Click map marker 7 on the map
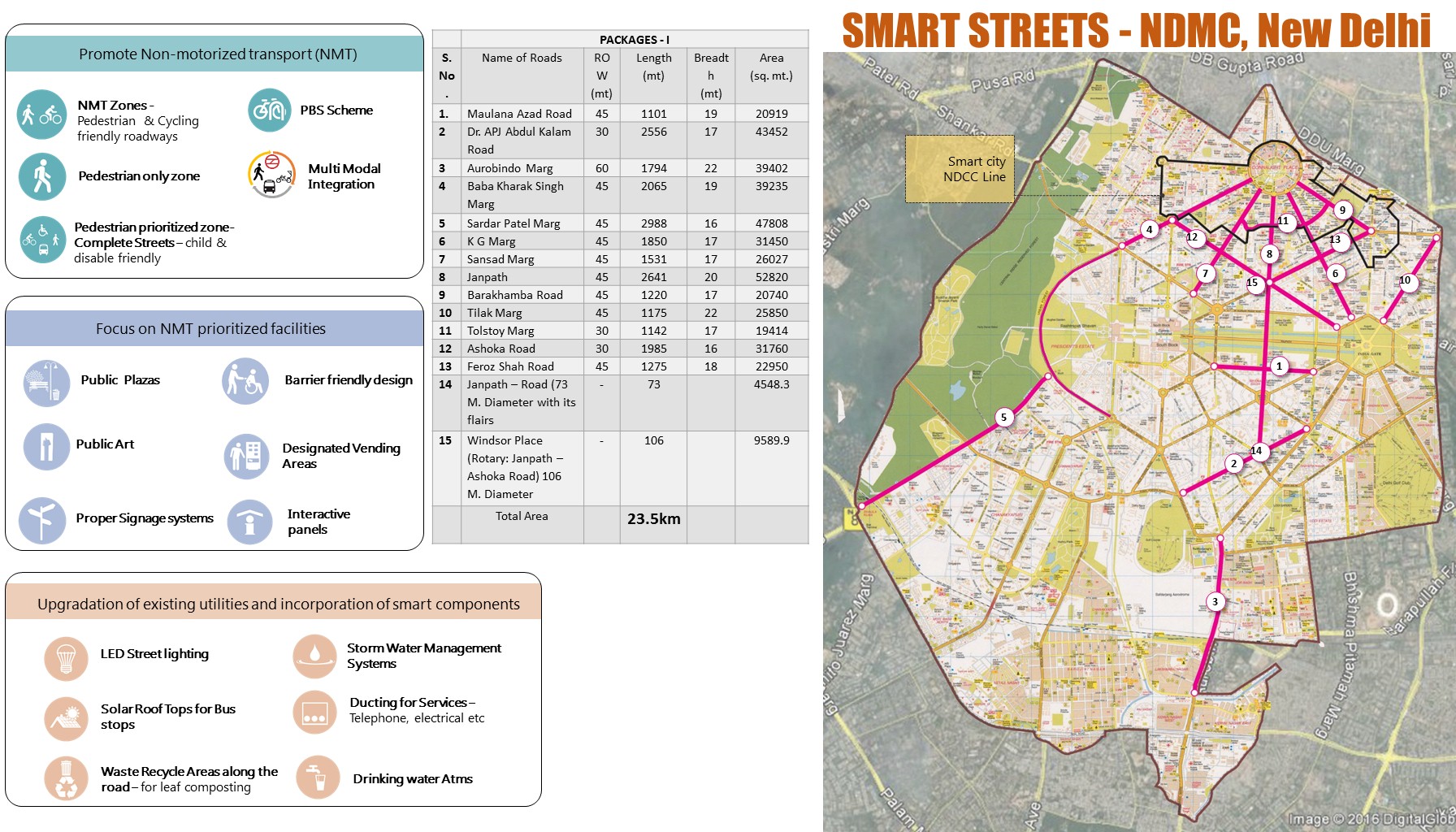Screen dimensions: 1456x832 1206,274
